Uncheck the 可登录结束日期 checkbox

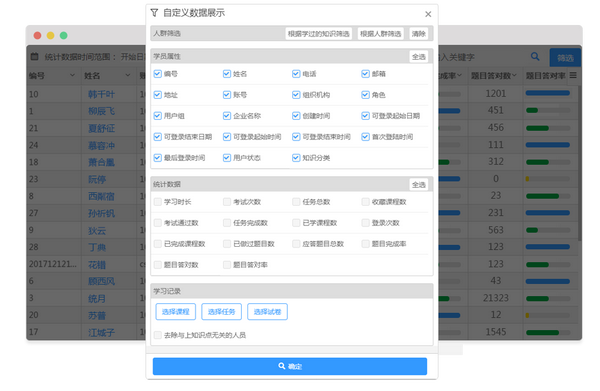pyautogui.click(x=158, y=137)
